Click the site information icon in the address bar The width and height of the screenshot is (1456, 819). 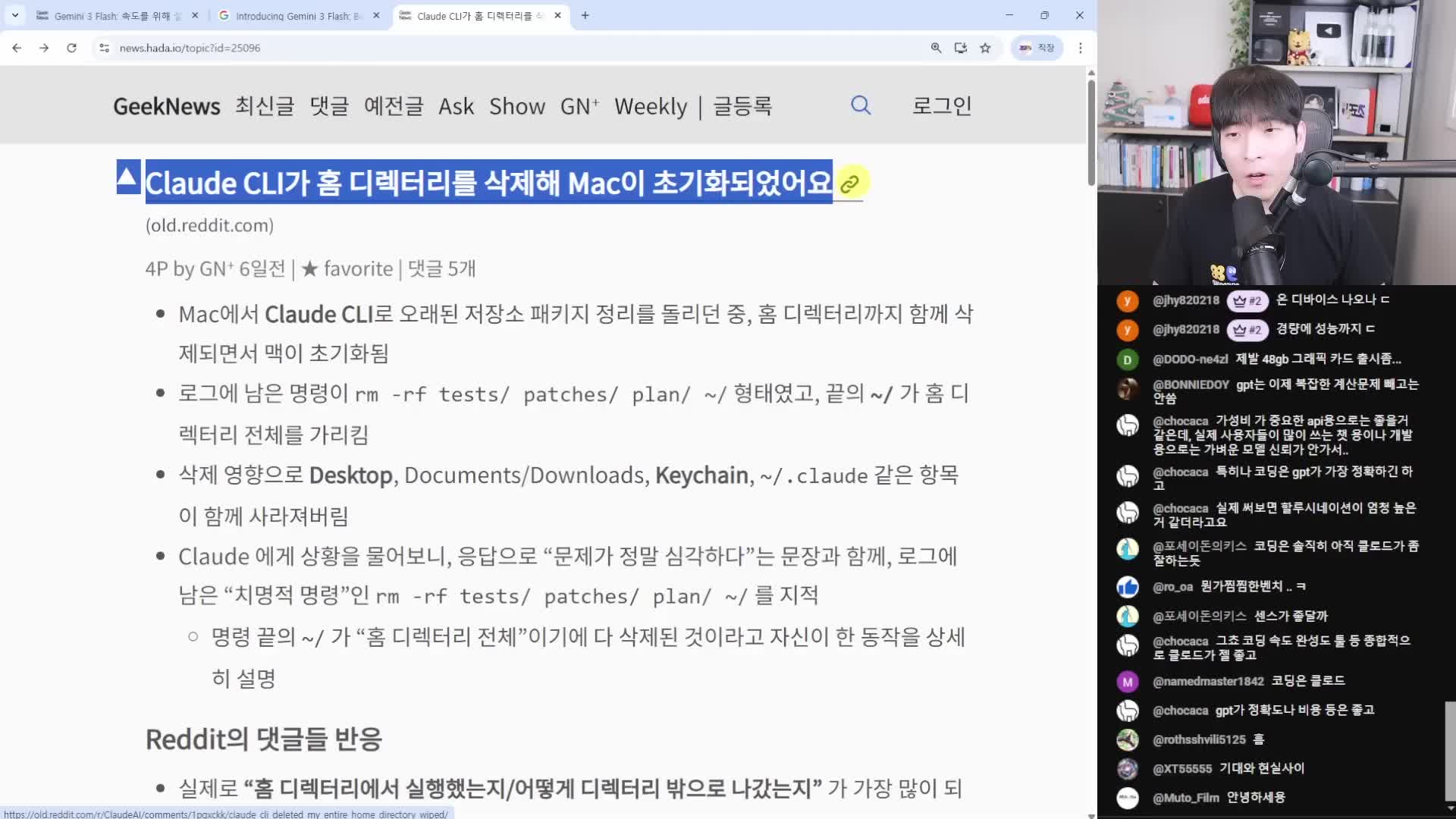103,48
